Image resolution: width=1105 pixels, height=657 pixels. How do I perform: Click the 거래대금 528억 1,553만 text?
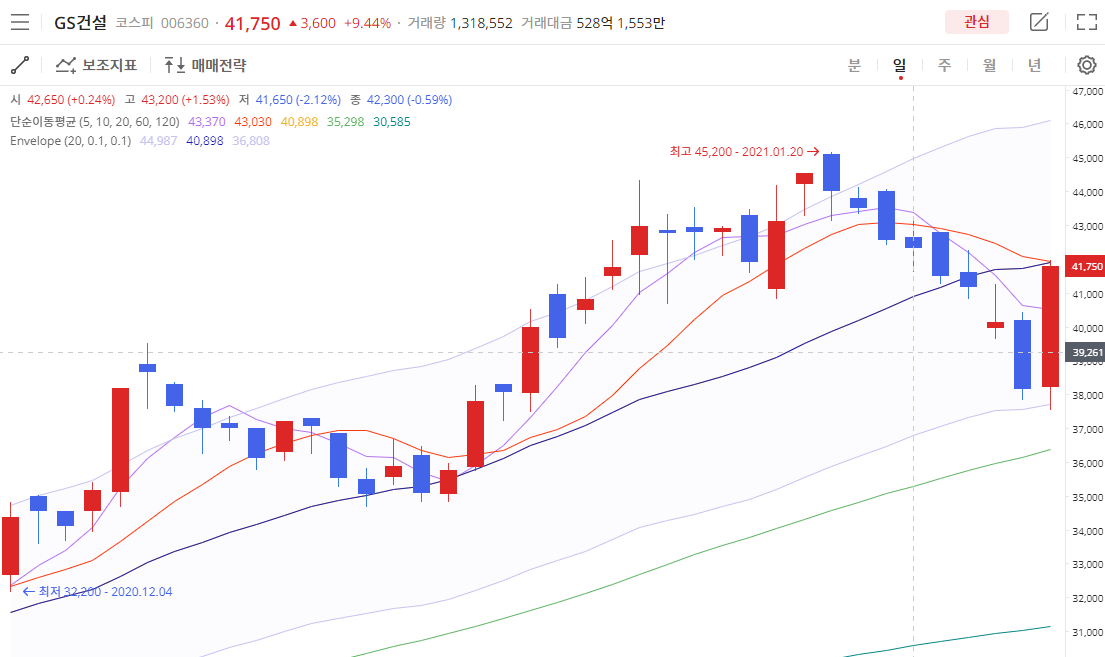coord(593,23)
